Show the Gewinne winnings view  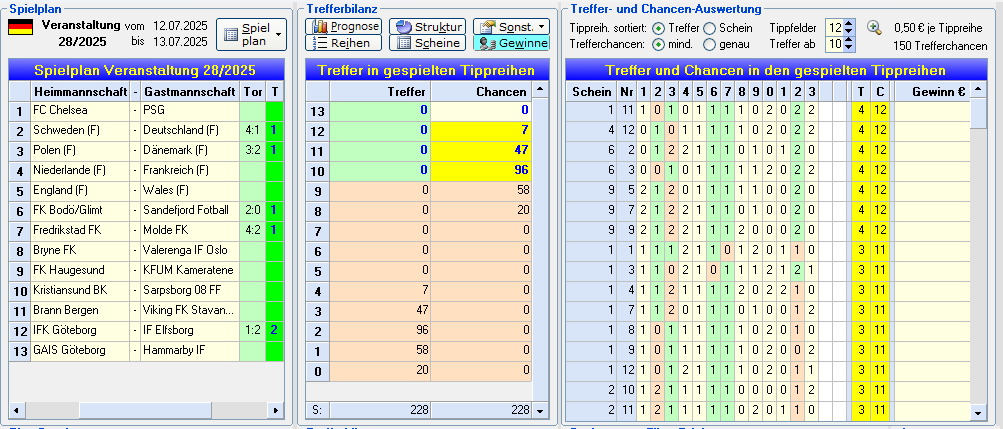[511, 43]
